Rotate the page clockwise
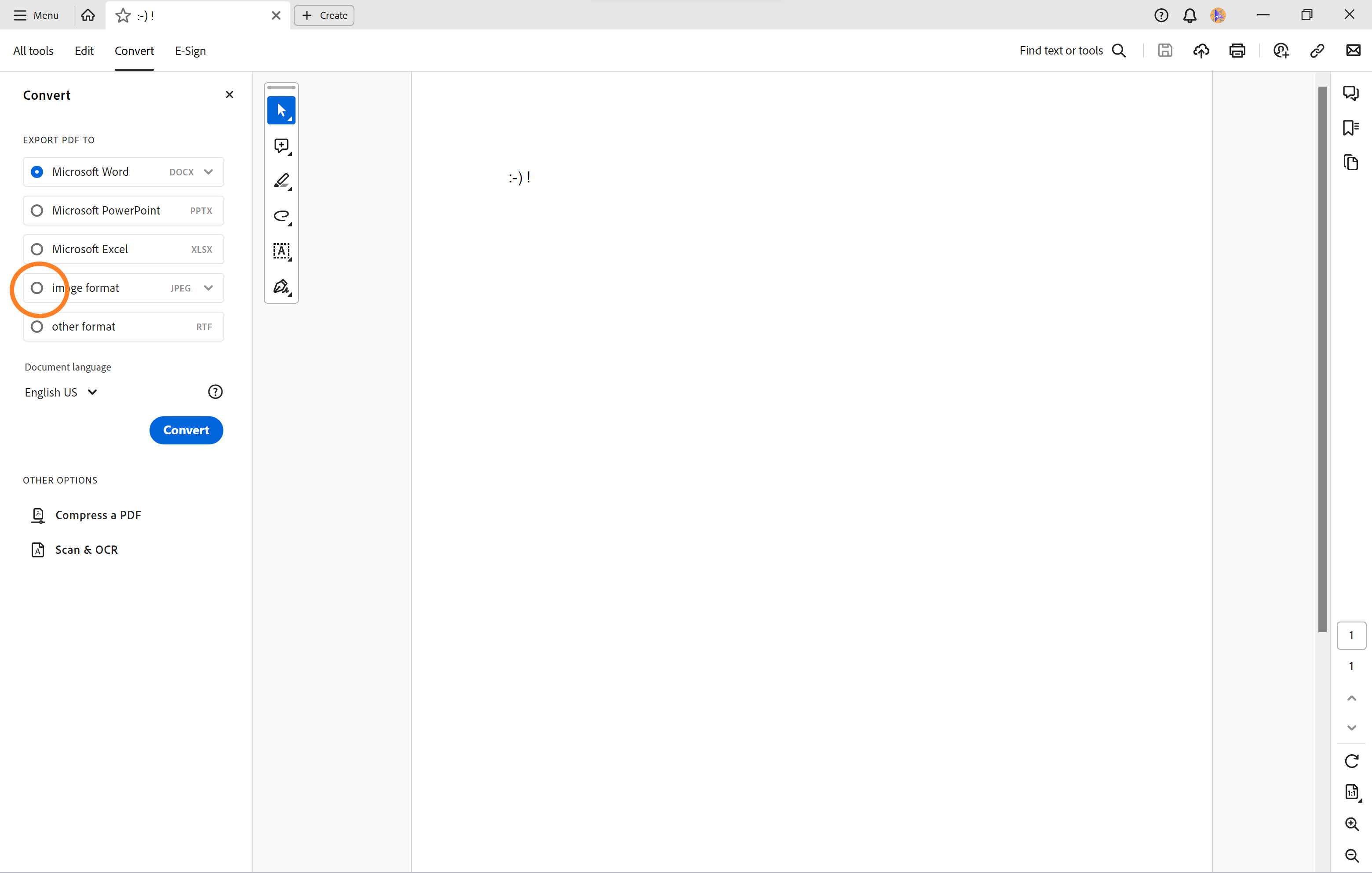 [1351, 761]
